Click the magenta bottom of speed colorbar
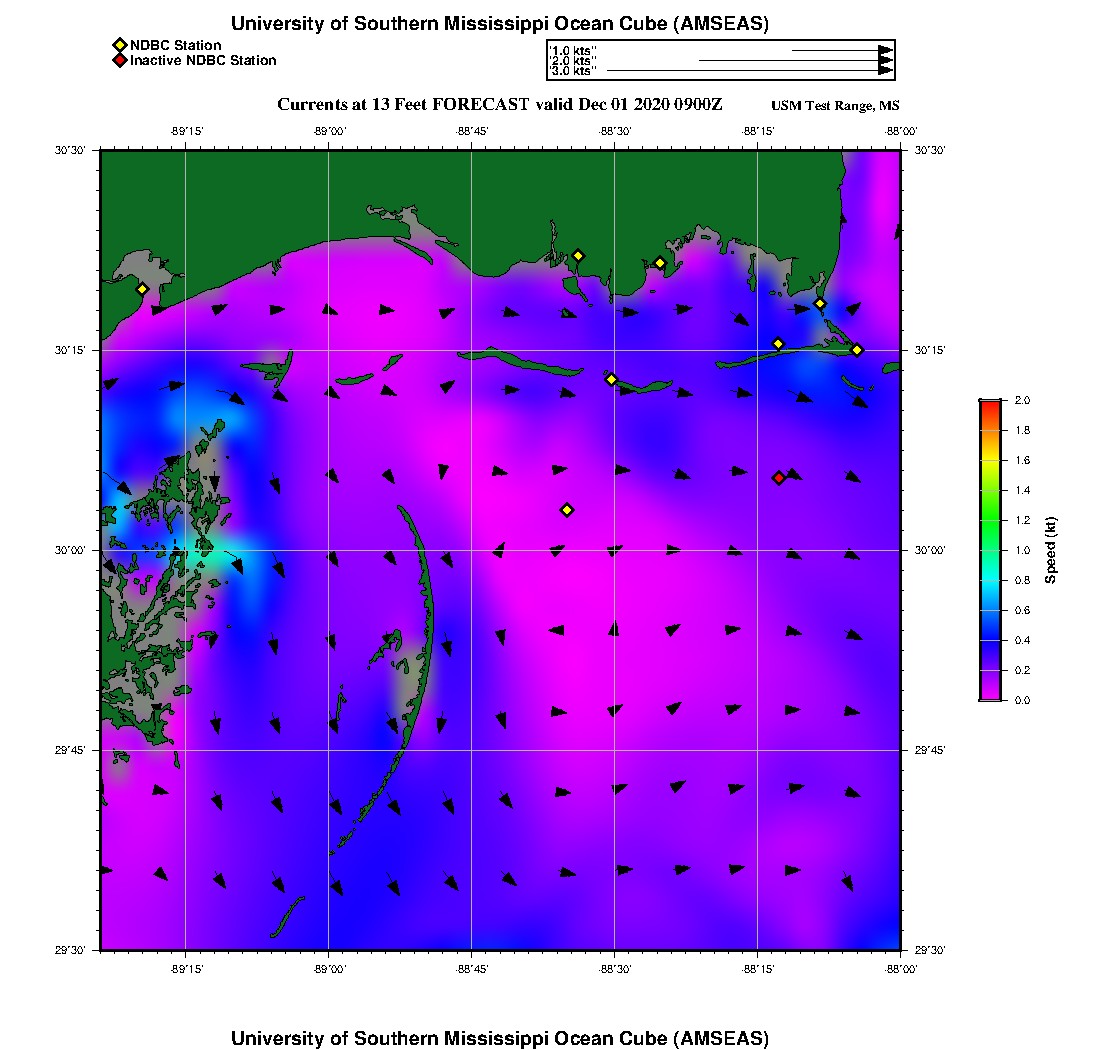1100x1050 pixels. 989,694
